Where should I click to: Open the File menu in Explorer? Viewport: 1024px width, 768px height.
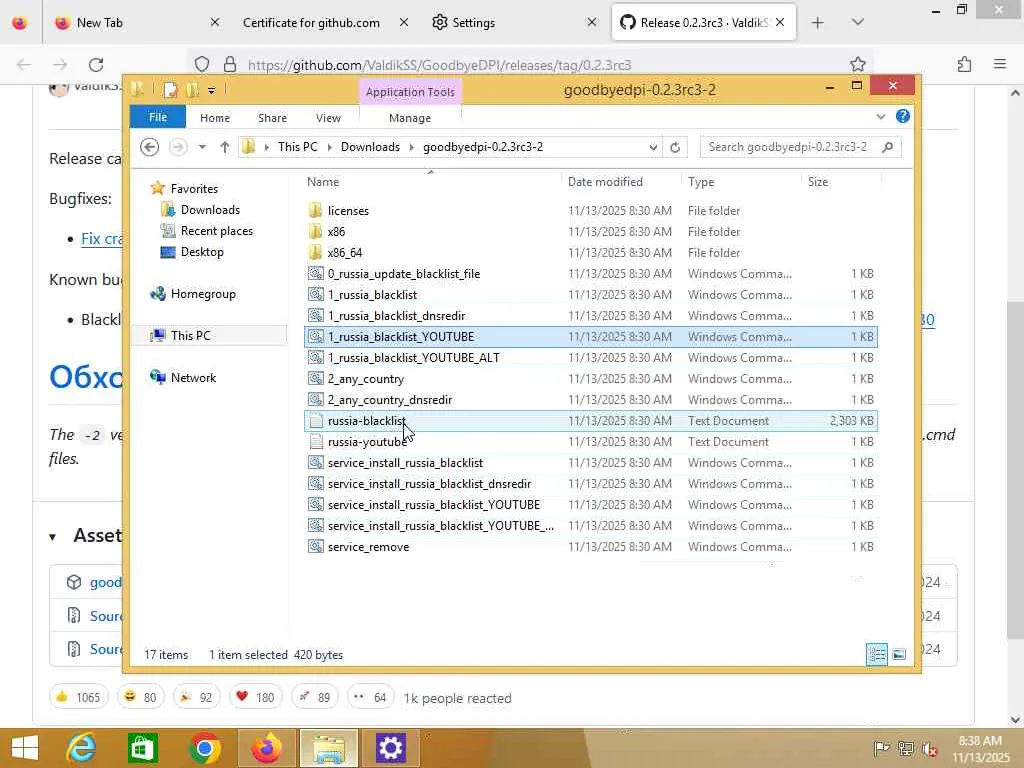(157, 118)
